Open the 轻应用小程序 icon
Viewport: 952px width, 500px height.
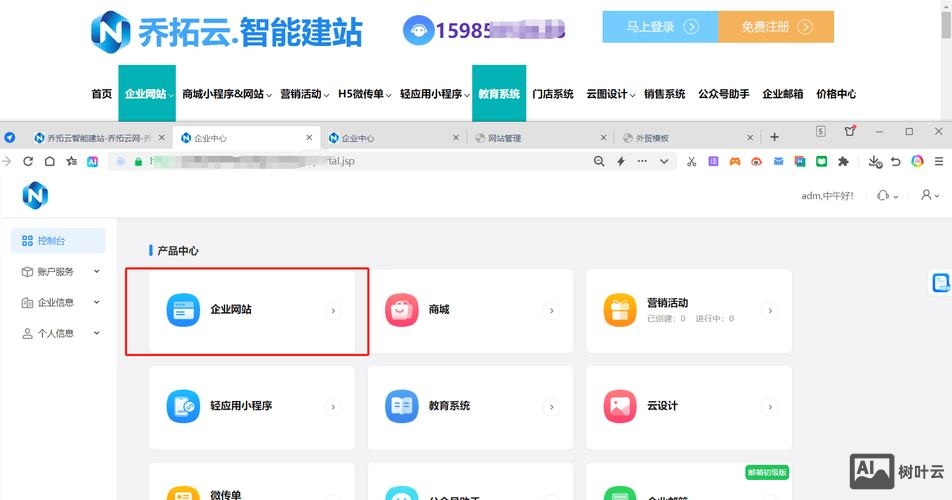(183, 406)
